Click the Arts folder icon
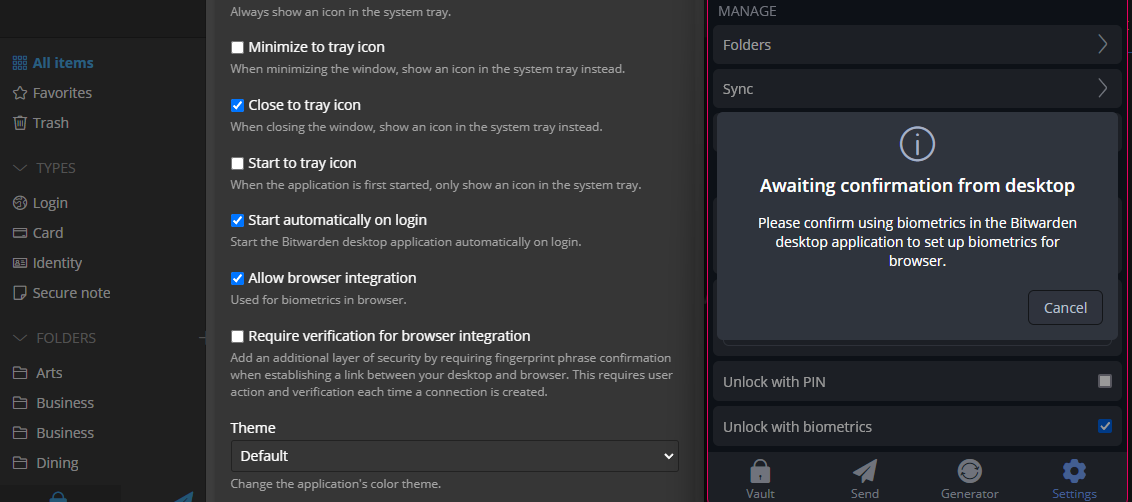 point(20,373)
